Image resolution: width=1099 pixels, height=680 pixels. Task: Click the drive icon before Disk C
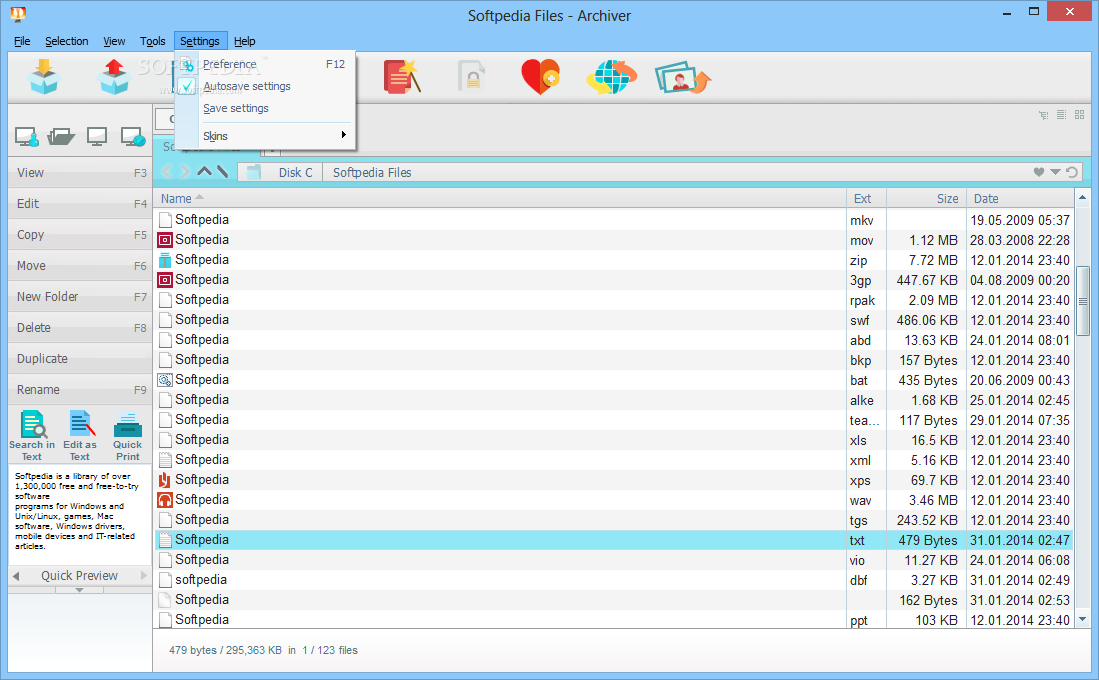coord(254,172)
